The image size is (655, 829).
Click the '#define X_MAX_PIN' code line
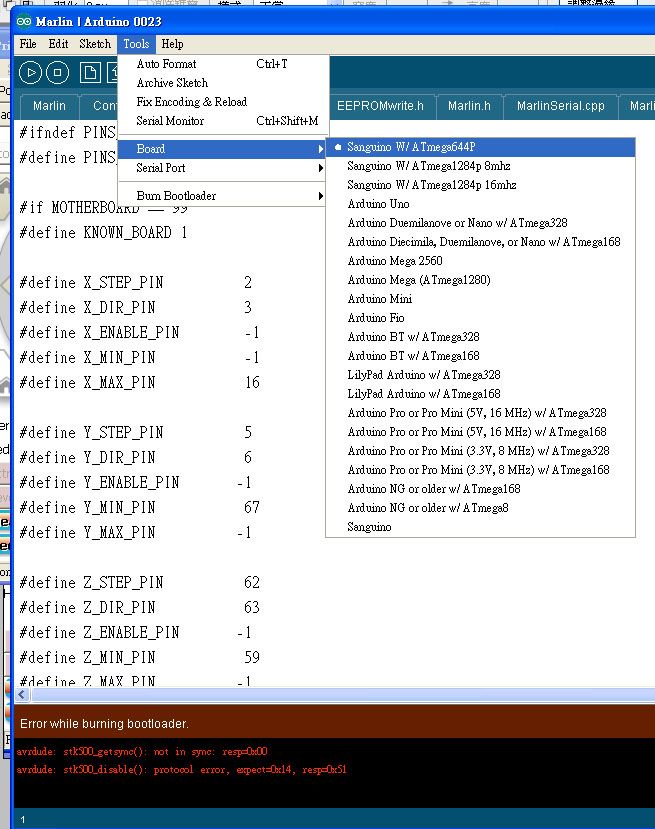tap(140, 383)
